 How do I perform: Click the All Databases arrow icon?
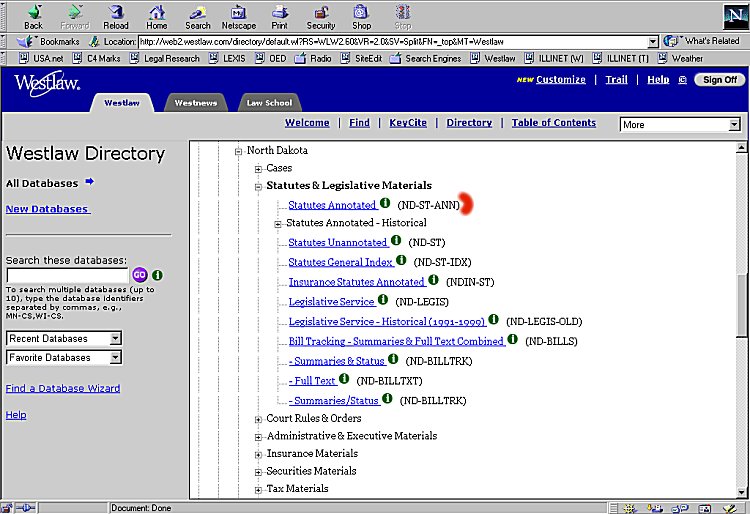click(89, 182)
